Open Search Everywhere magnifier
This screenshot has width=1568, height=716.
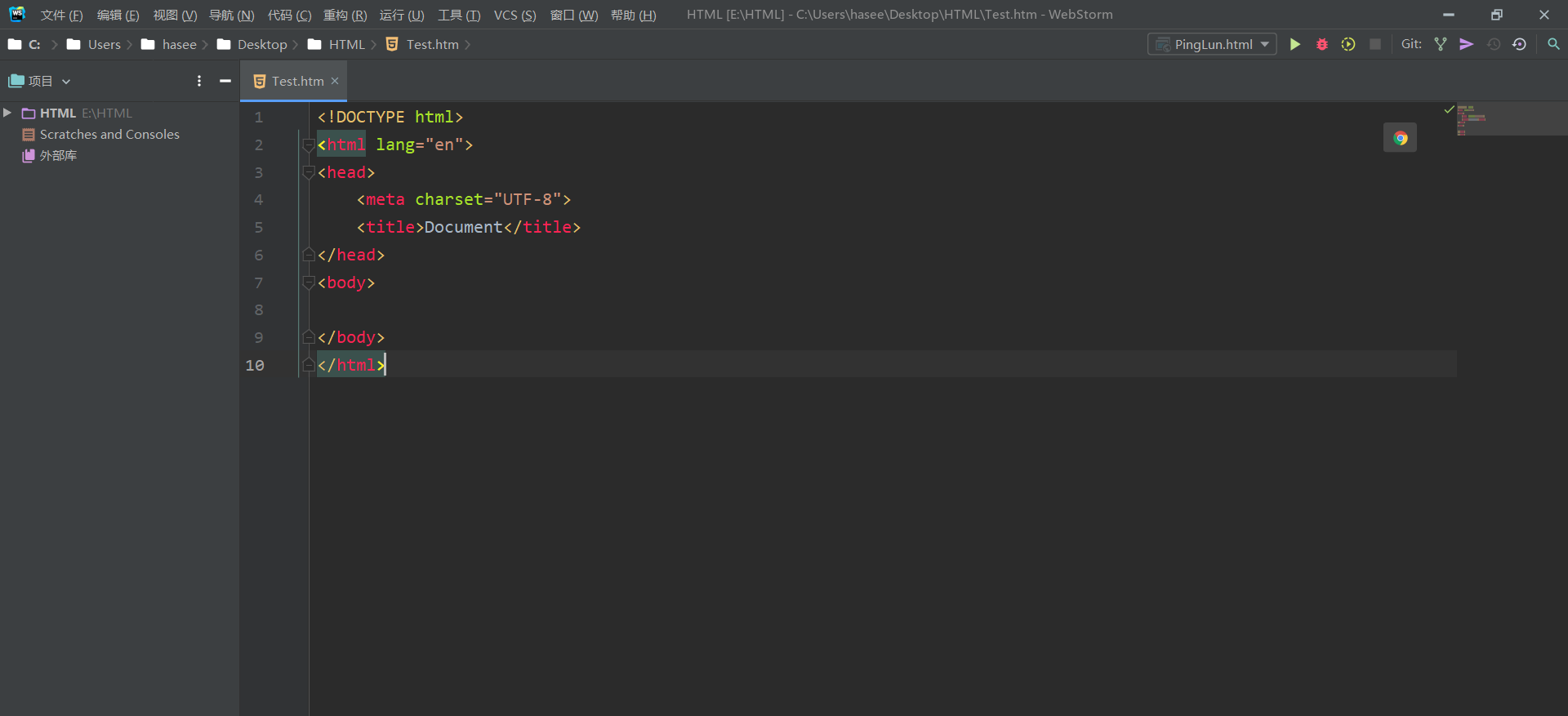(x=1553, y=44)
